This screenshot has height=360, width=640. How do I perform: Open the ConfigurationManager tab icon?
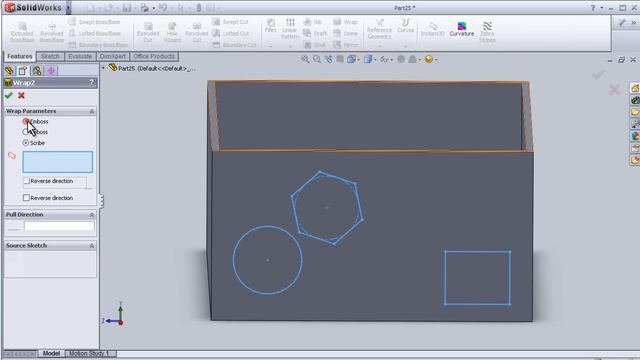(x=37, y=71)
